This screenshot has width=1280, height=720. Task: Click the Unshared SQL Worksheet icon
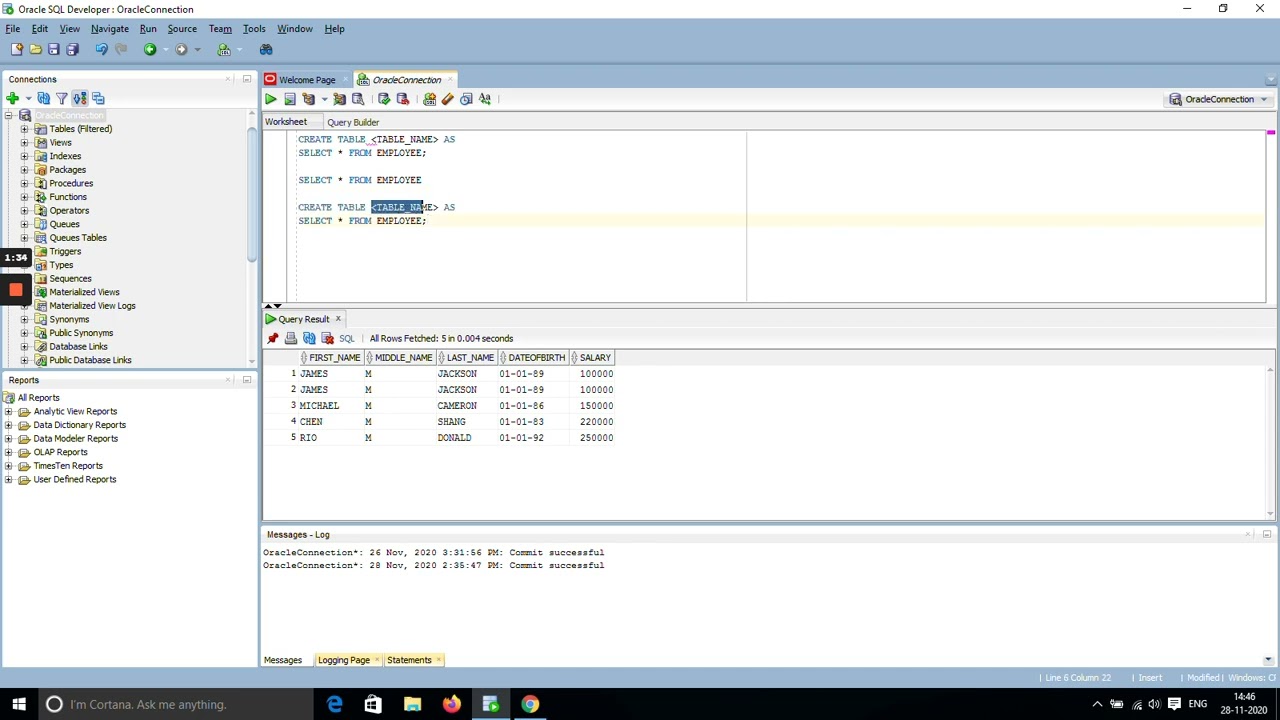click(x=430, y=99)
